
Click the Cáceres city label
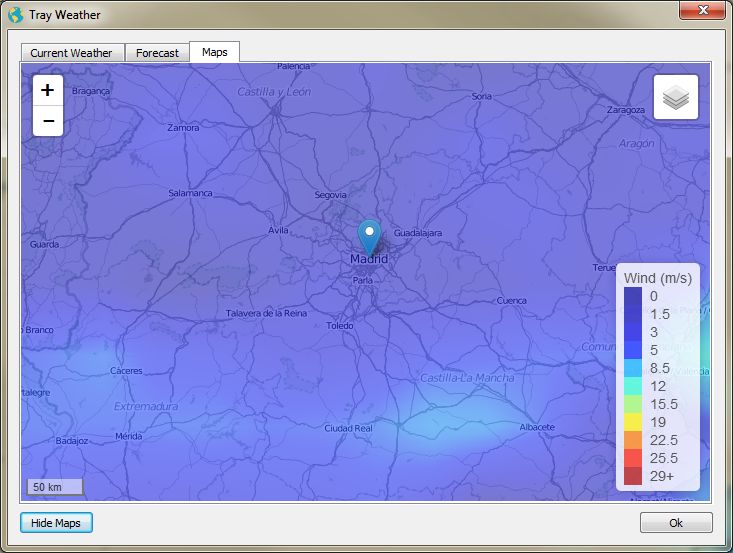click(x=126, y=371)
